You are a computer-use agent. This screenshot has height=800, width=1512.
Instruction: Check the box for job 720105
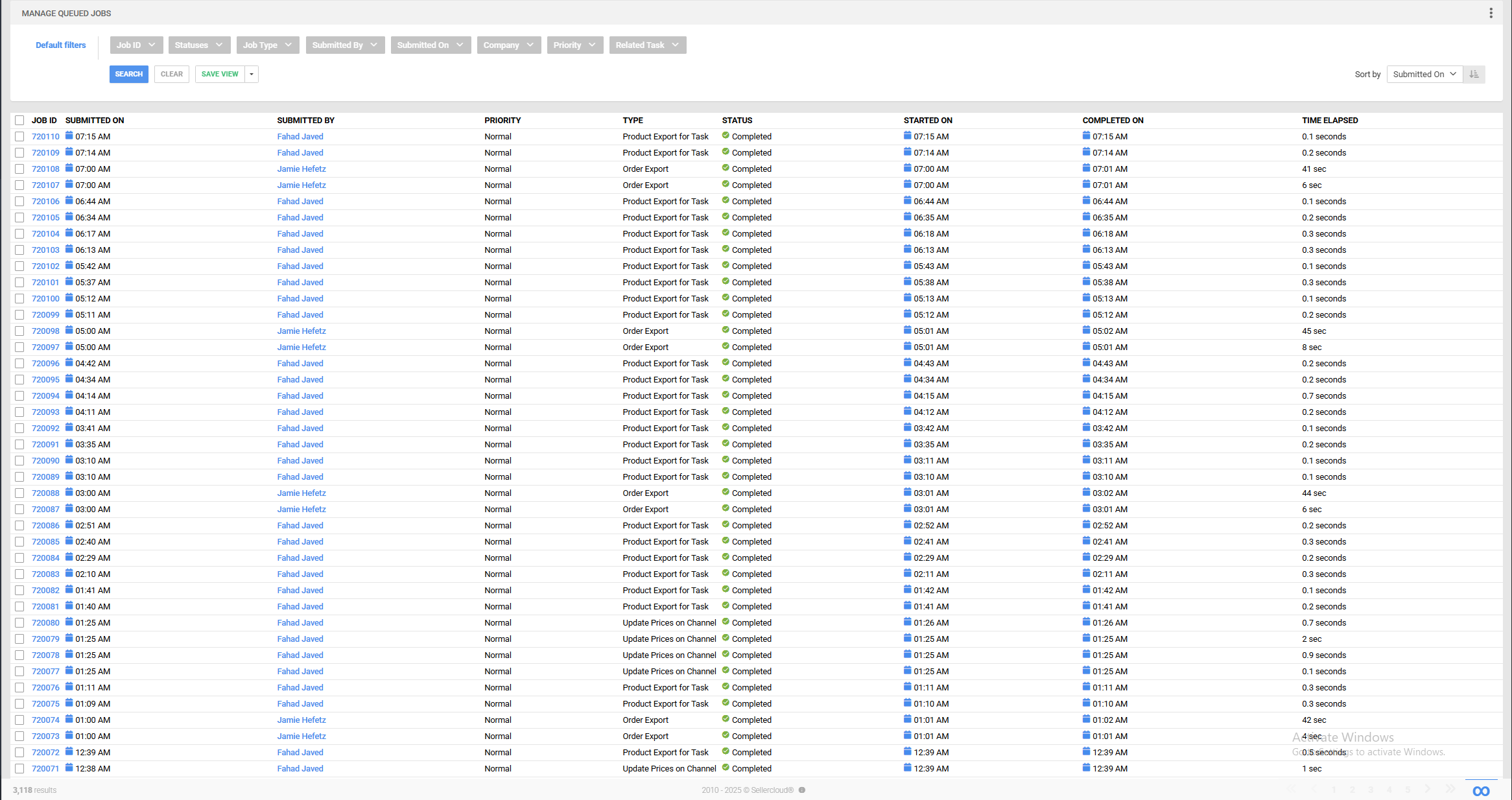click(x=19, y=217)
